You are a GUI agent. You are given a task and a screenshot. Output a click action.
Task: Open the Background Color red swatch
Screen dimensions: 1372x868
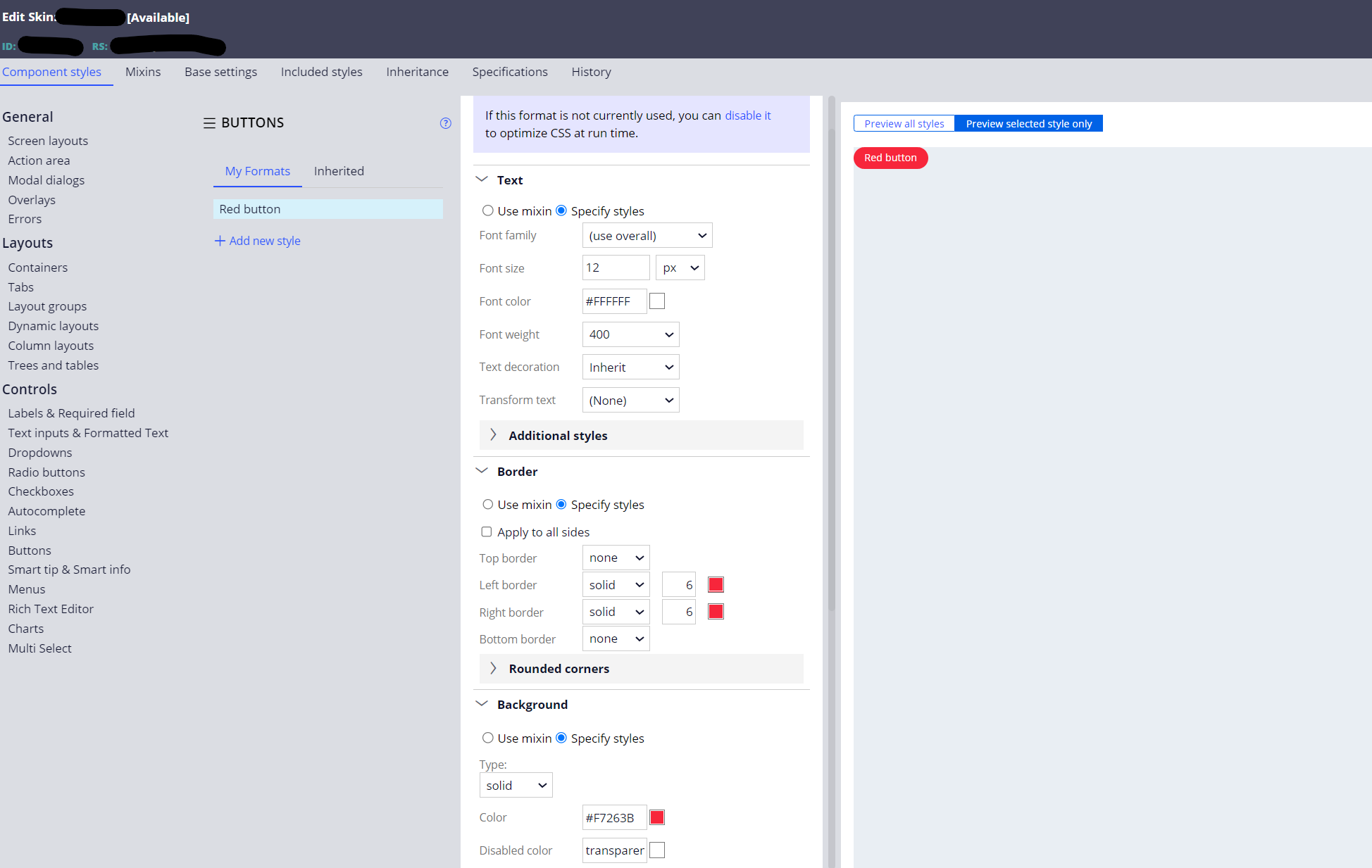coord(657,817)
